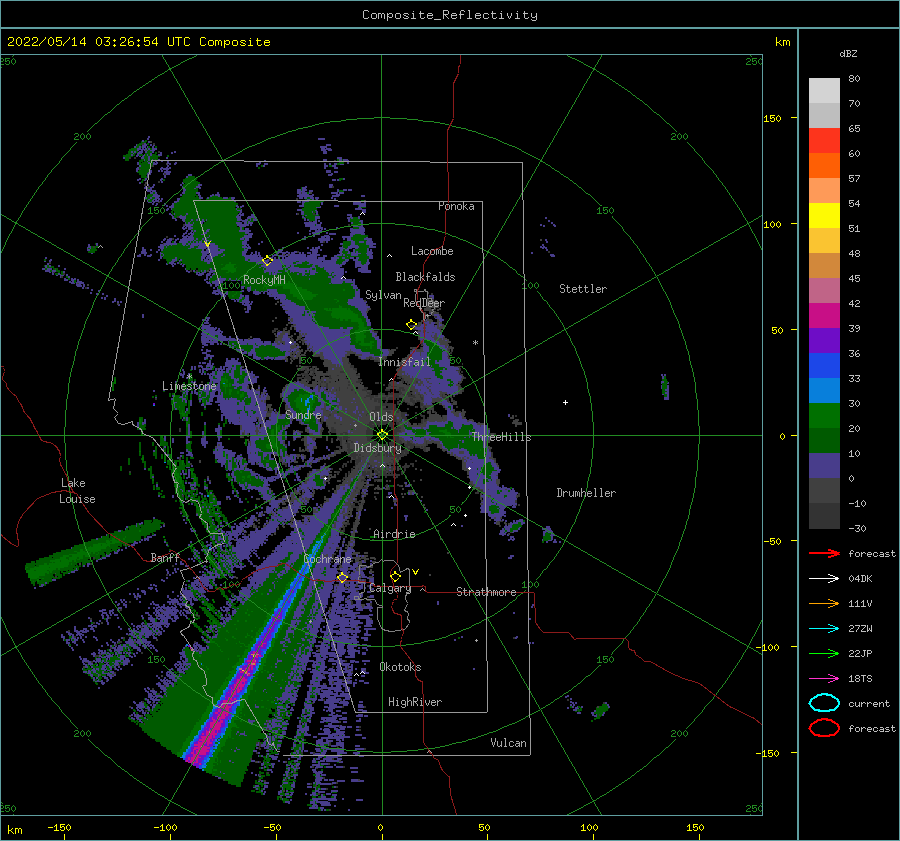
Task: Pick the slate 0-10 dBZ swatch
Action: [x=824, y=466]
